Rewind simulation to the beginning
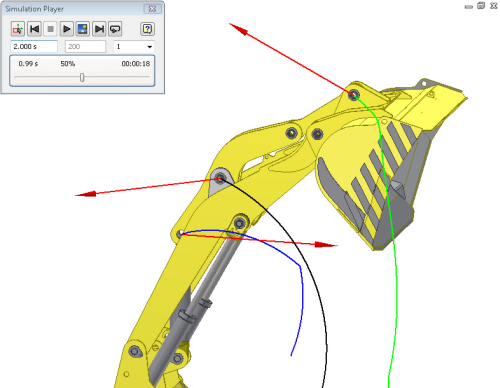Image resolution: width=500 pixels, height=388 pixels. pyautogui.click(x=34, y=29)
